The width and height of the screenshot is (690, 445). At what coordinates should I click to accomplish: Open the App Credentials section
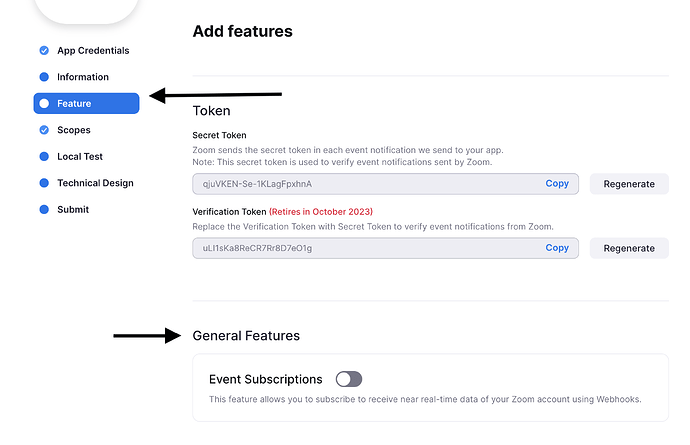click(x=93, y=51)
